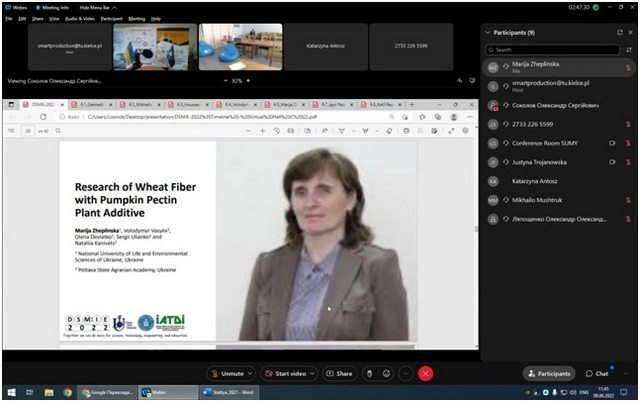Open the Webex Edit menu

tap(22, 19)
